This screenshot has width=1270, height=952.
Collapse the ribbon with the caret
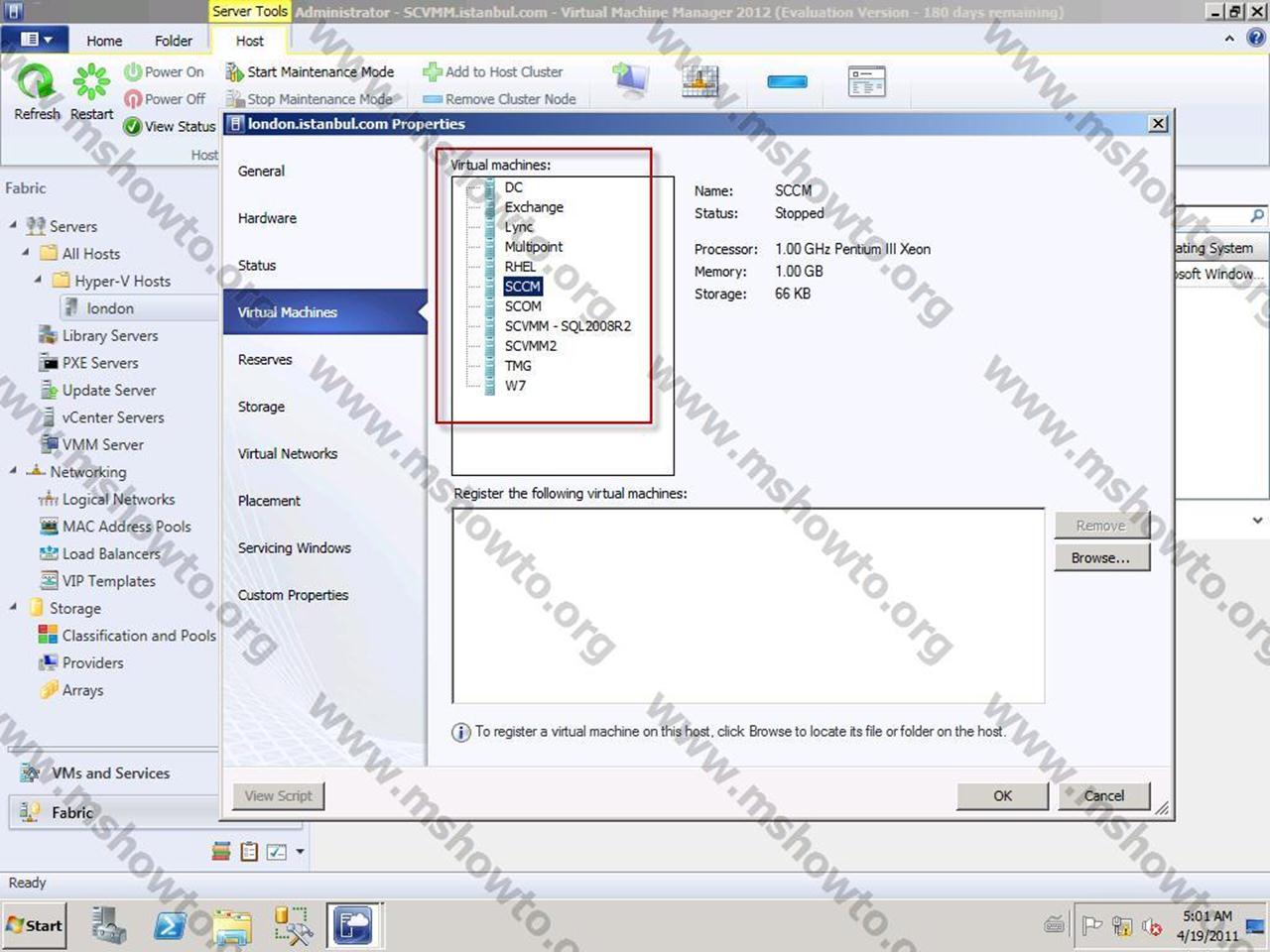pyautogui.click(x=1229, y=39)
